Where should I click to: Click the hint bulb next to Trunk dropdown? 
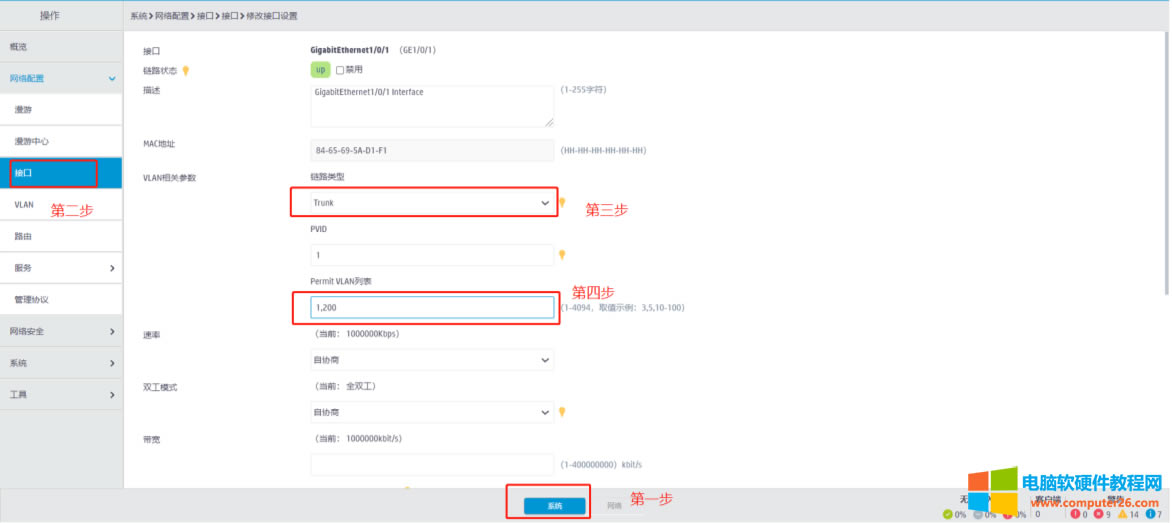(562, 202)
